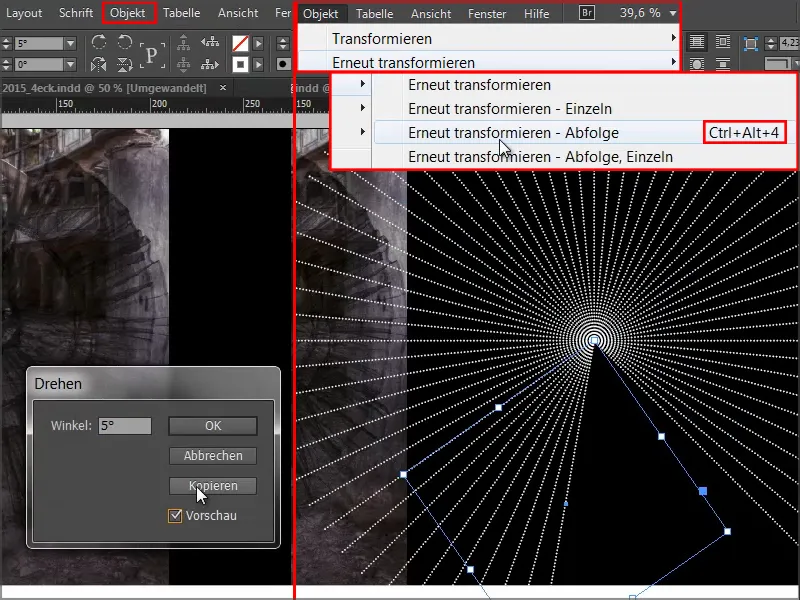Click the 4,23 value field
This screenshot has height=600, width=800.
[790, 43]
